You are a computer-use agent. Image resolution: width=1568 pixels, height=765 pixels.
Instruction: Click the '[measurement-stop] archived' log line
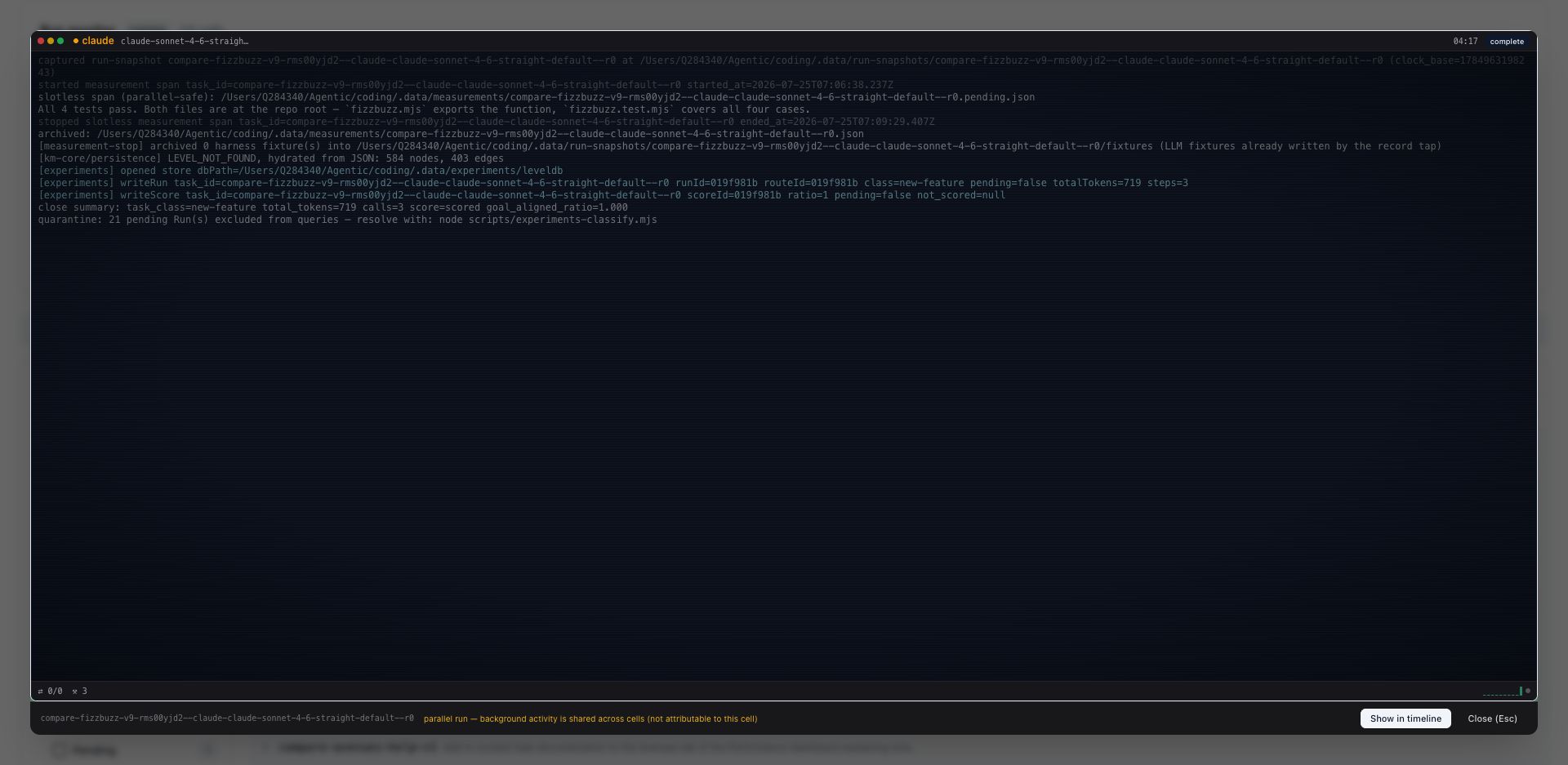pyautogui.click(x=739, y=146)
